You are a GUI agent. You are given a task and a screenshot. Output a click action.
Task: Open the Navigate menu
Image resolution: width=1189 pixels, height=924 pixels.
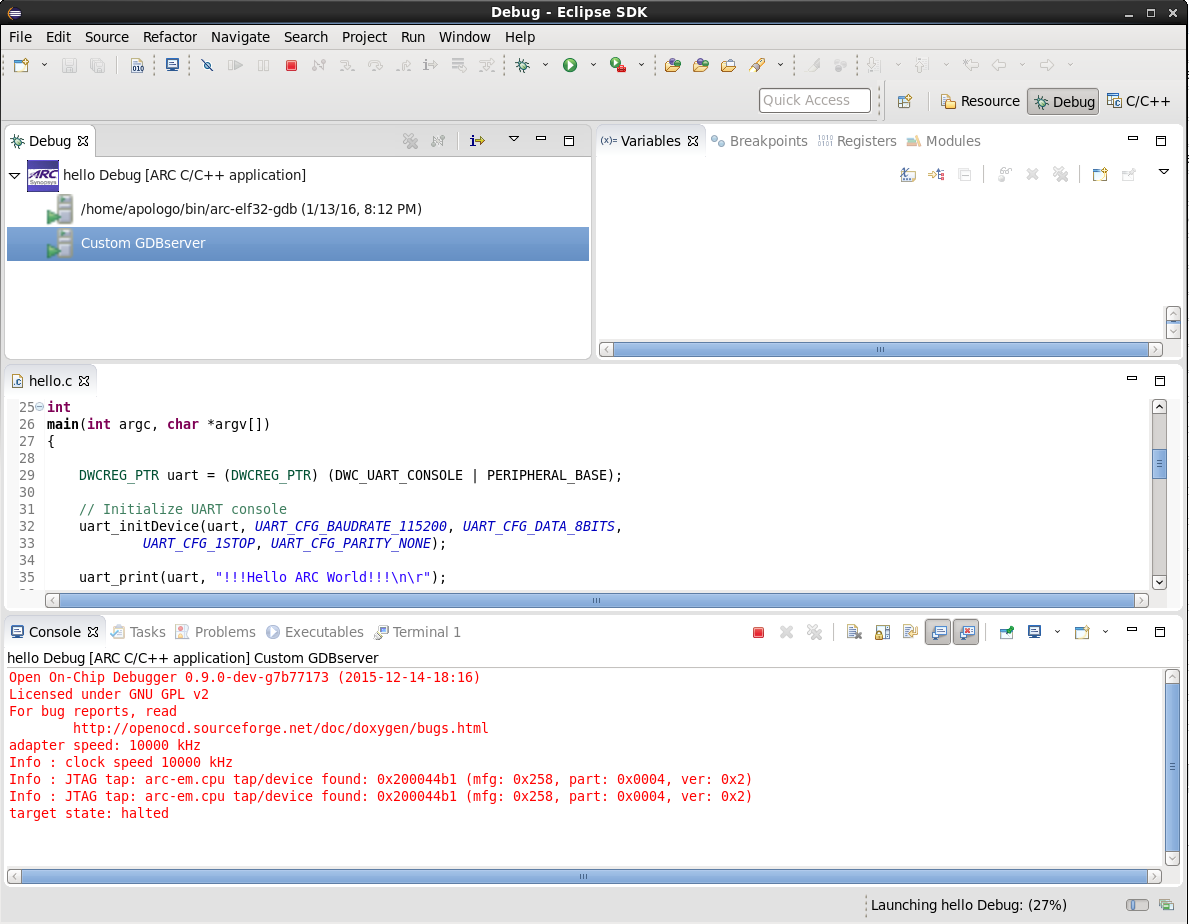[240, 37]
